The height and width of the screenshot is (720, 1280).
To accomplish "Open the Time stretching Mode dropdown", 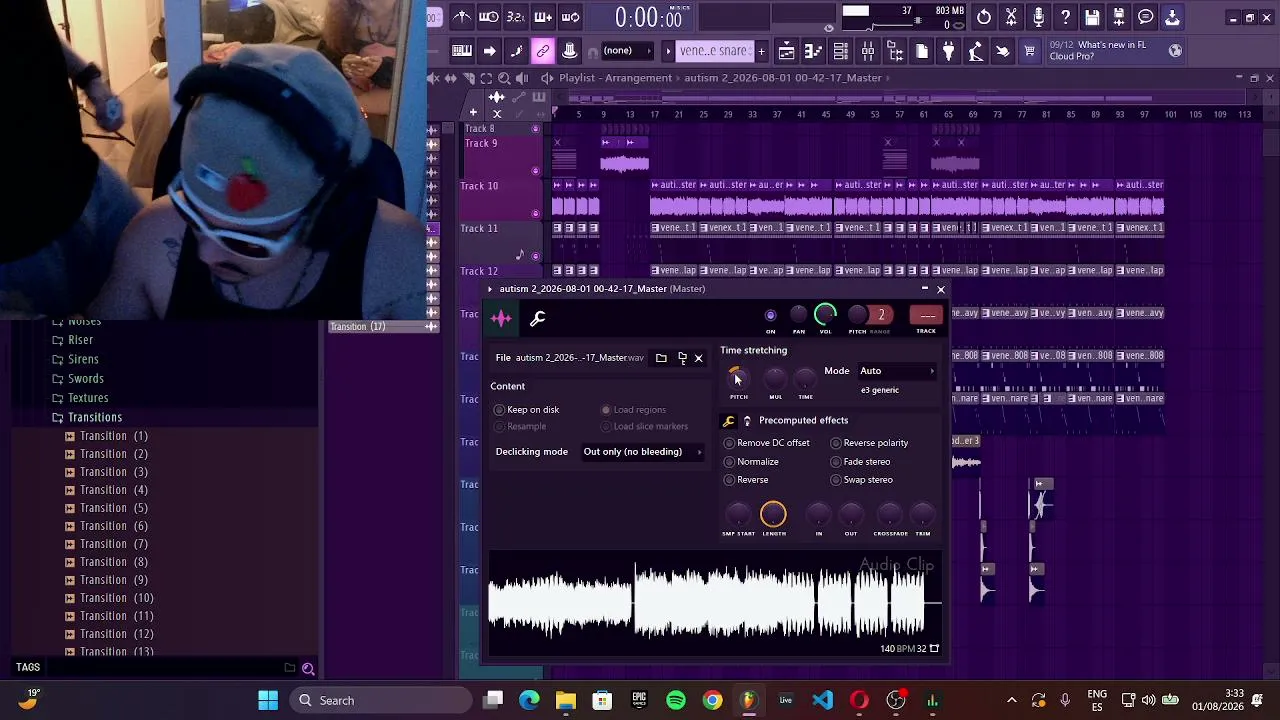I will (x=897, y=371).
